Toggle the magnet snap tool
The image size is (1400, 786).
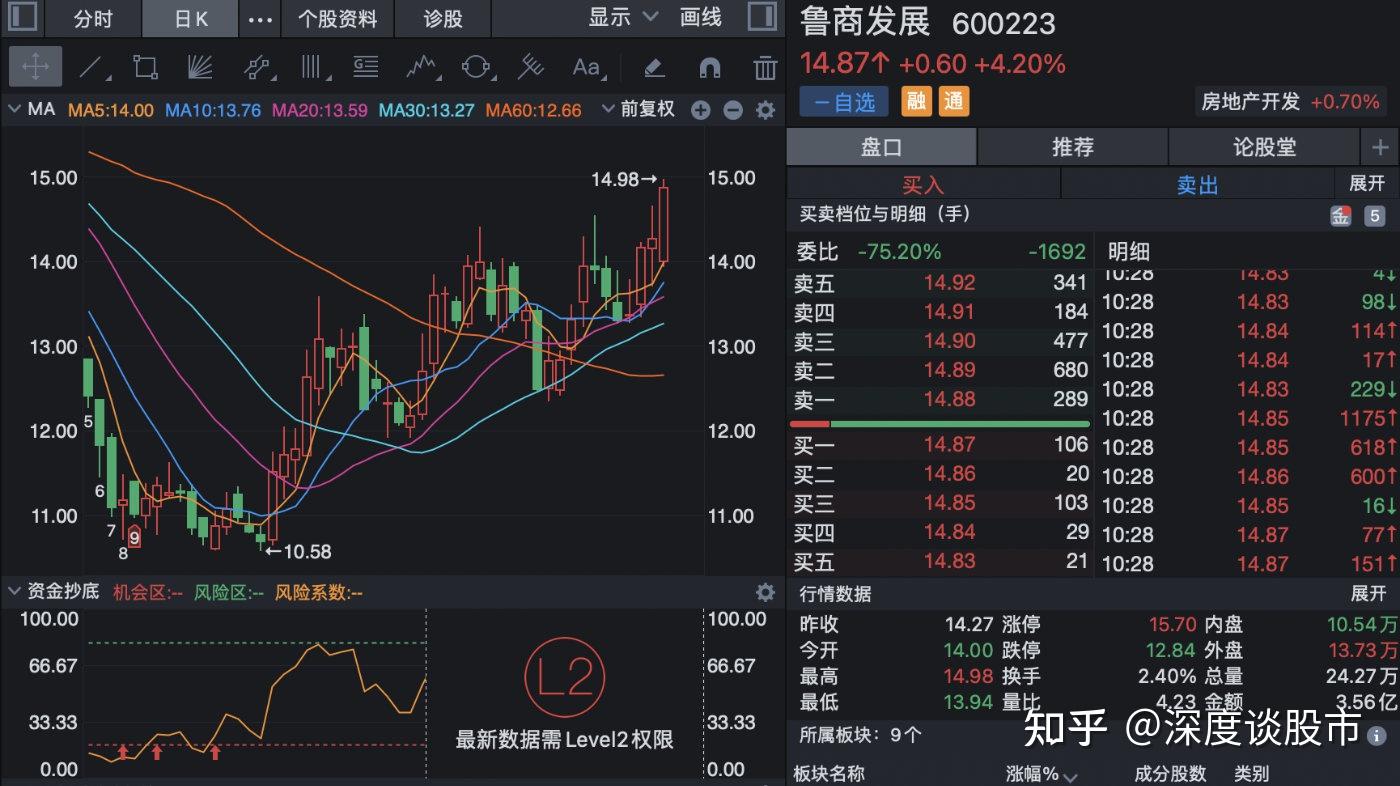coord(709,67)
